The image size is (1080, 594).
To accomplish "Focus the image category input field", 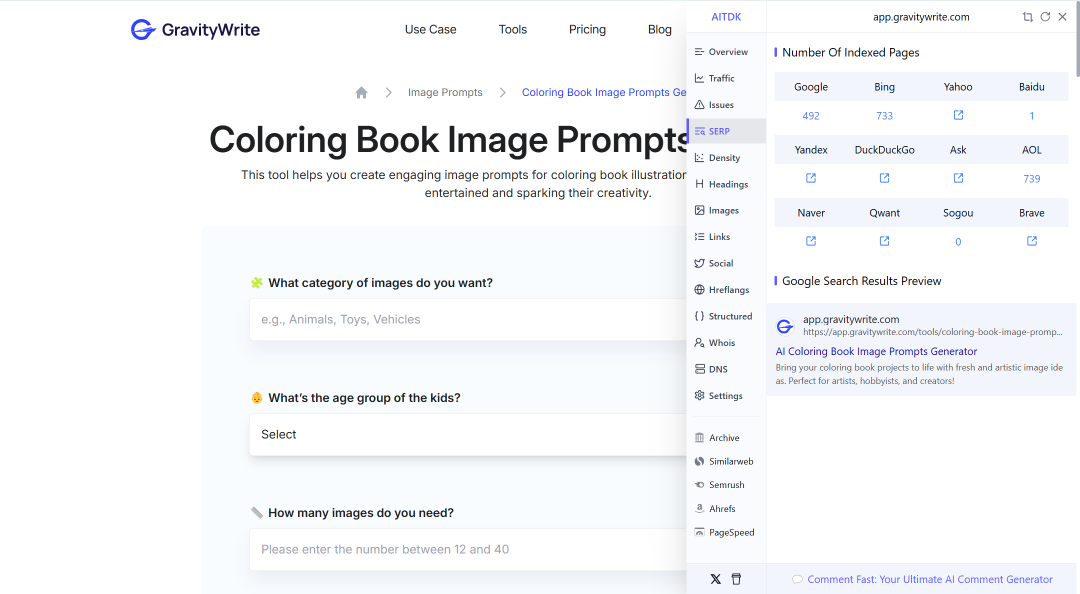I will [468, 319].
